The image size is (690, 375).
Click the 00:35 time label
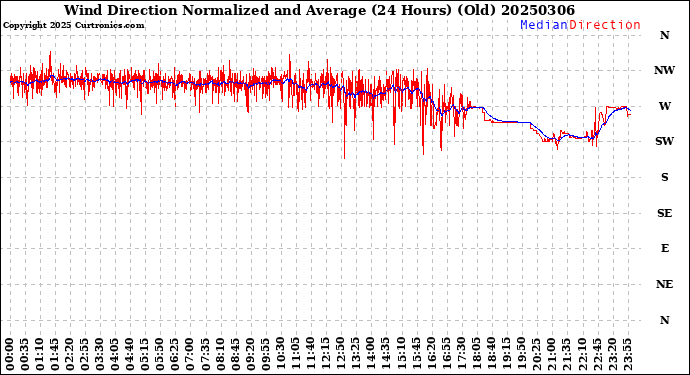point(25,354)
